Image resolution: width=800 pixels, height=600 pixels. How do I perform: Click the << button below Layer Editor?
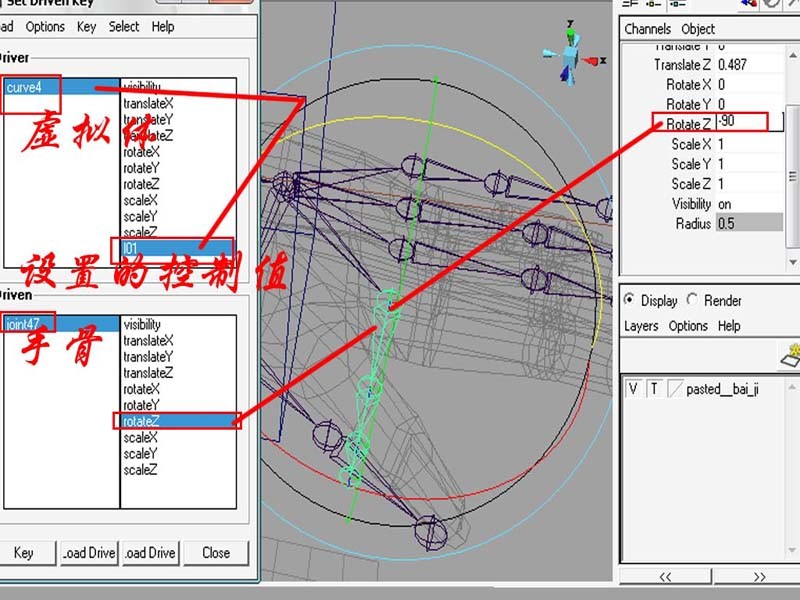coord(665,577)
